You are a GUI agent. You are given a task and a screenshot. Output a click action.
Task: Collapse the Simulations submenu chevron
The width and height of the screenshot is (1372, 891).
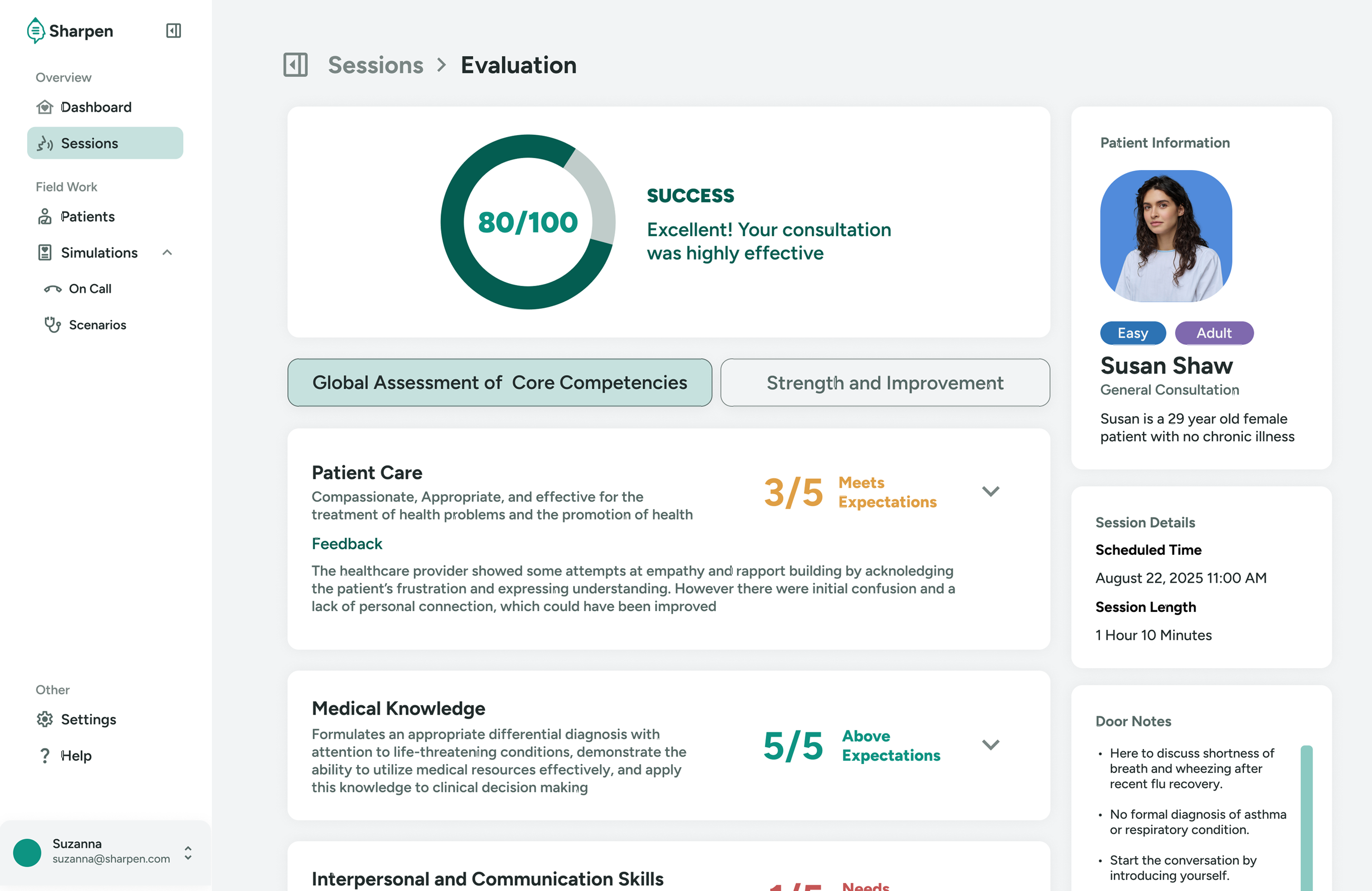coord(167,252)
